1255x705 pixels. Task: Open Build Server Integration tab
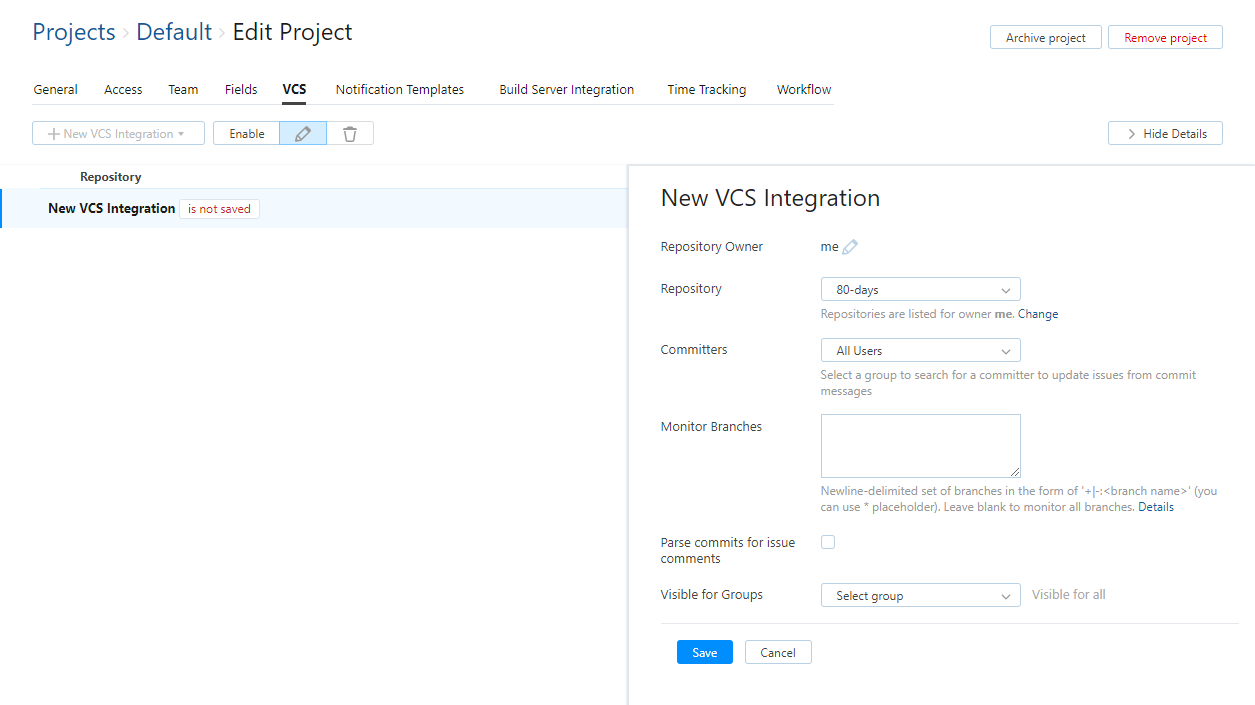click(x=566, y=90)
